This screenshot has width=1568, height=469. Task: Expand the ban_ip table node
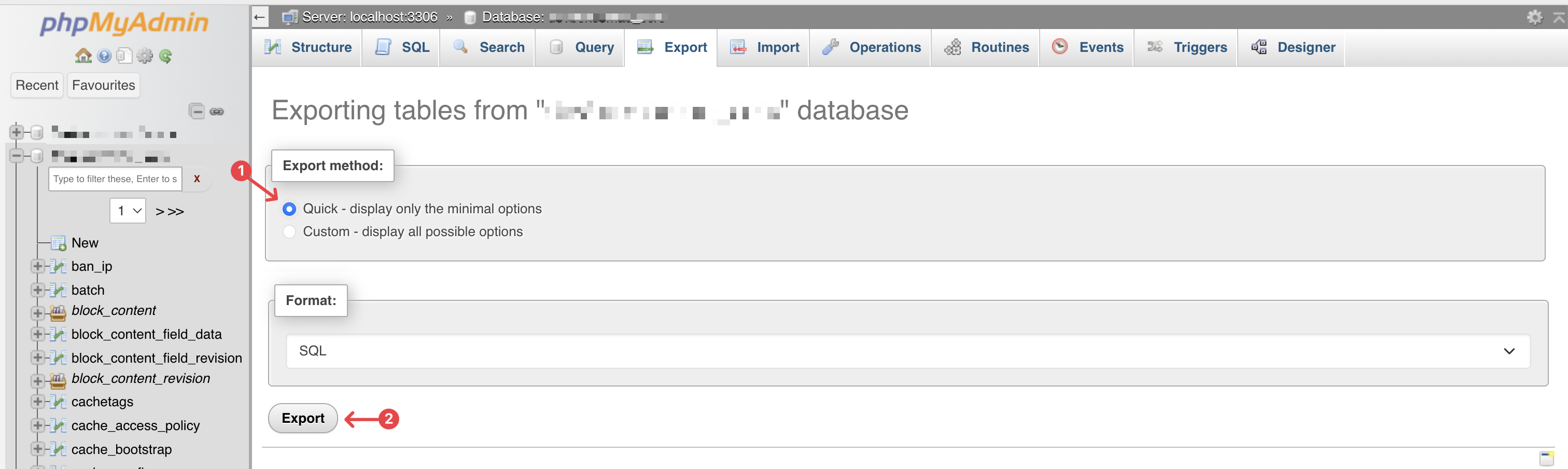pyautogui.click(x=38, y=266)
